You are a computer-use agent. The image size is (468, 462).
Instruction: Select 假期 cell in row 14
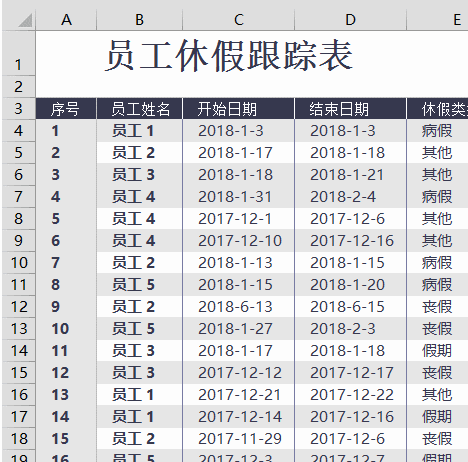pos(437,351)
